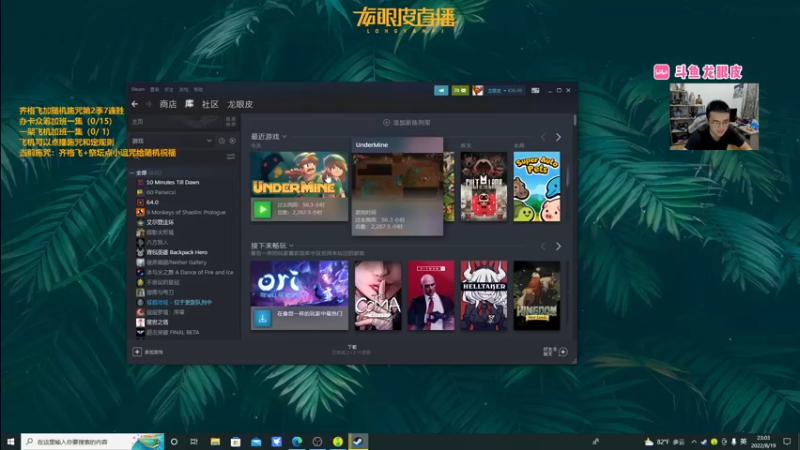Click the Steam profile avatar
The height and width of the screenshot is (450, 800).
click(x=478, y=90)
